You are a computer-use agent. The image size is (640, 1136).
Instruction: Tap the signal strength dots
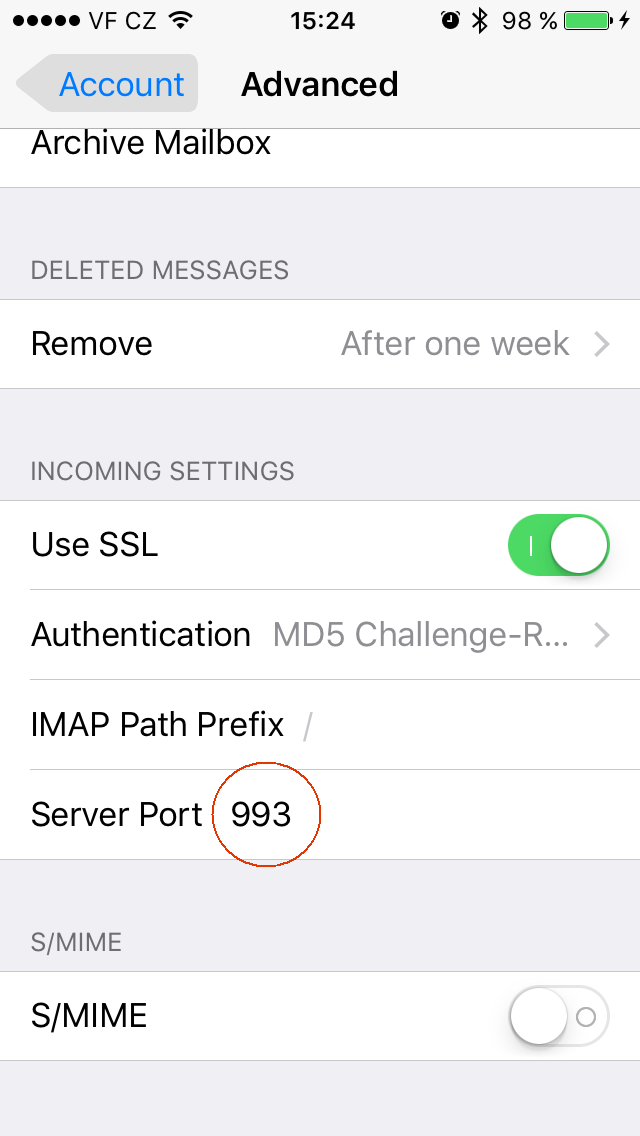tap(46, 20)
